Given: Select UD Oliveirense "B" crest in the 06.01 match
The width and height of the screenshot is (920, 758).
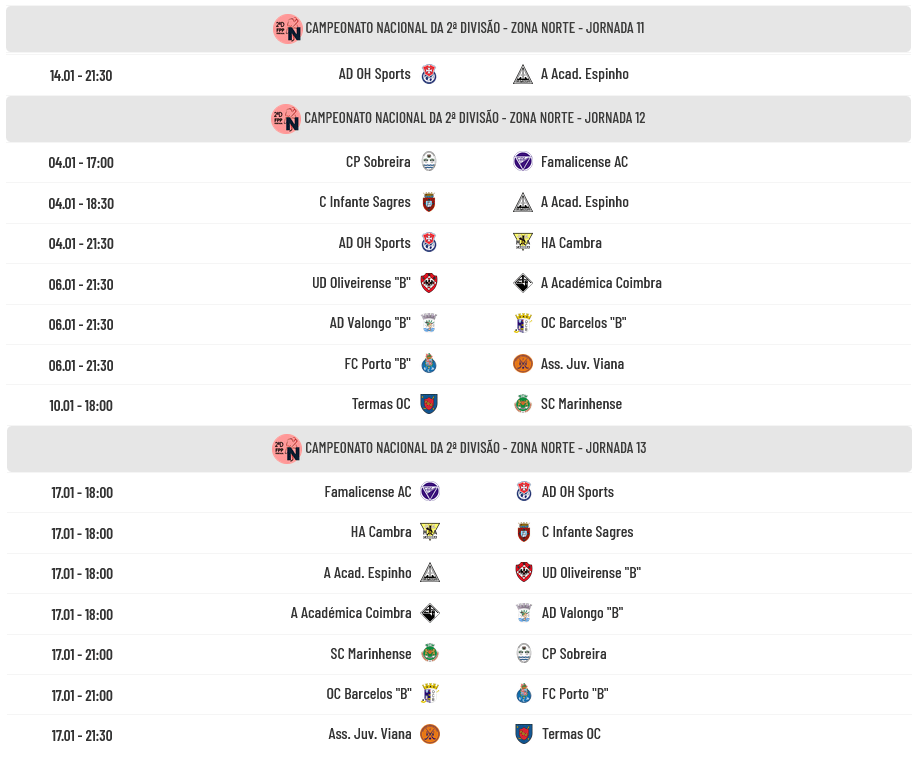Looking at the screenshot, I should coord(429,283).
